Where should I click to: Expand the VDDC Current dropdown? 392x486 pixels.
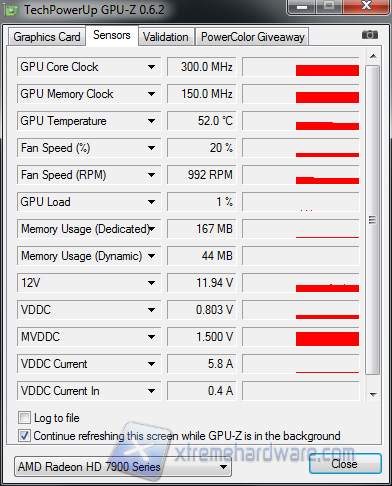[x=151, y=364]
